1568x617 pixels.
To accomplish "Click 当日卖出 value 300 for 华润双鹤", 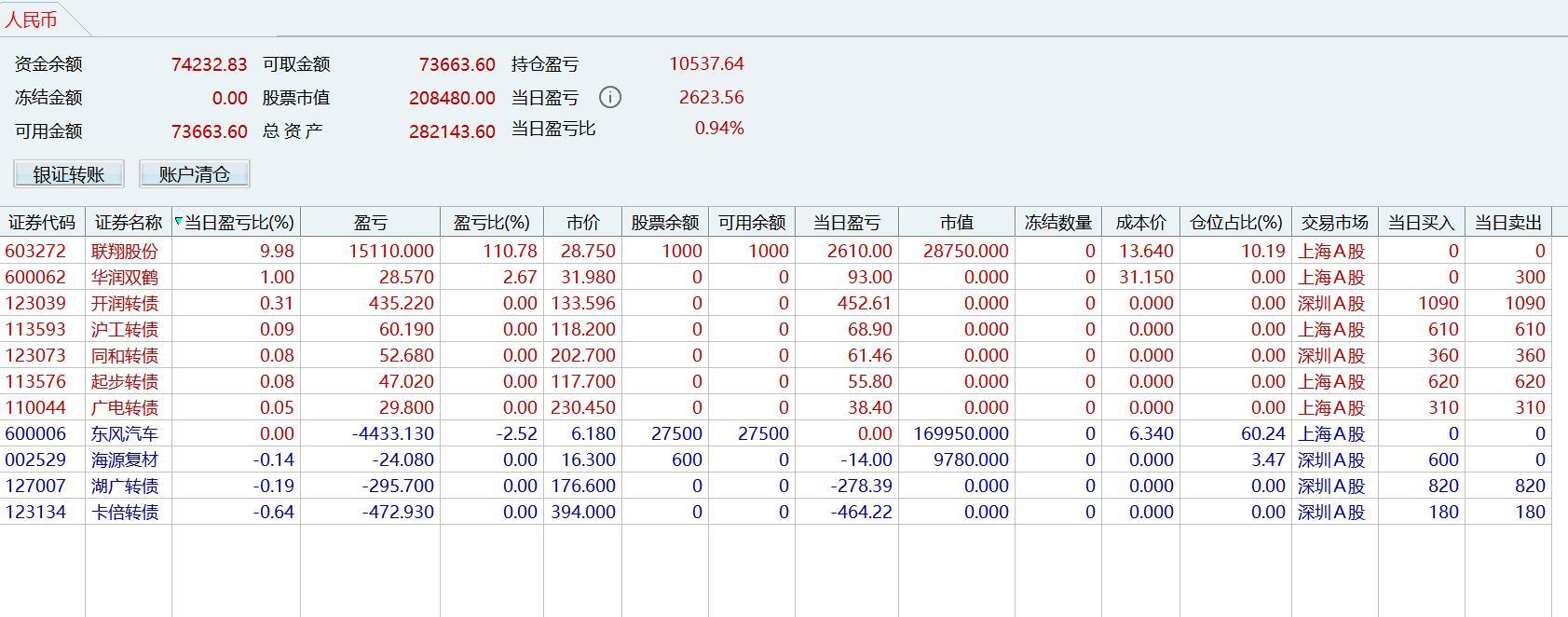I will (x=1530, y=277).
